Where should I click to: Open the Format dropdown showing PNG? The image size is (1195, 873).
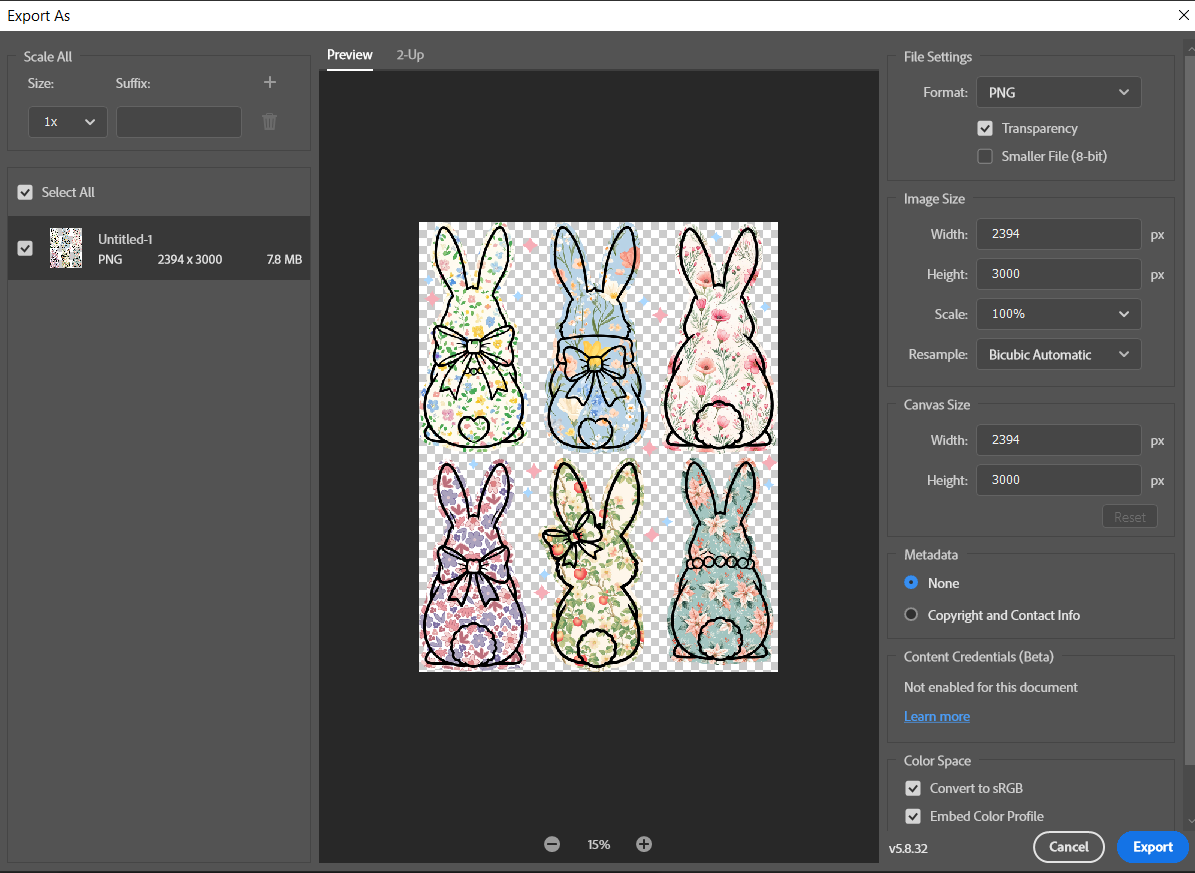pyautogui.click(x=1058, y=93)
